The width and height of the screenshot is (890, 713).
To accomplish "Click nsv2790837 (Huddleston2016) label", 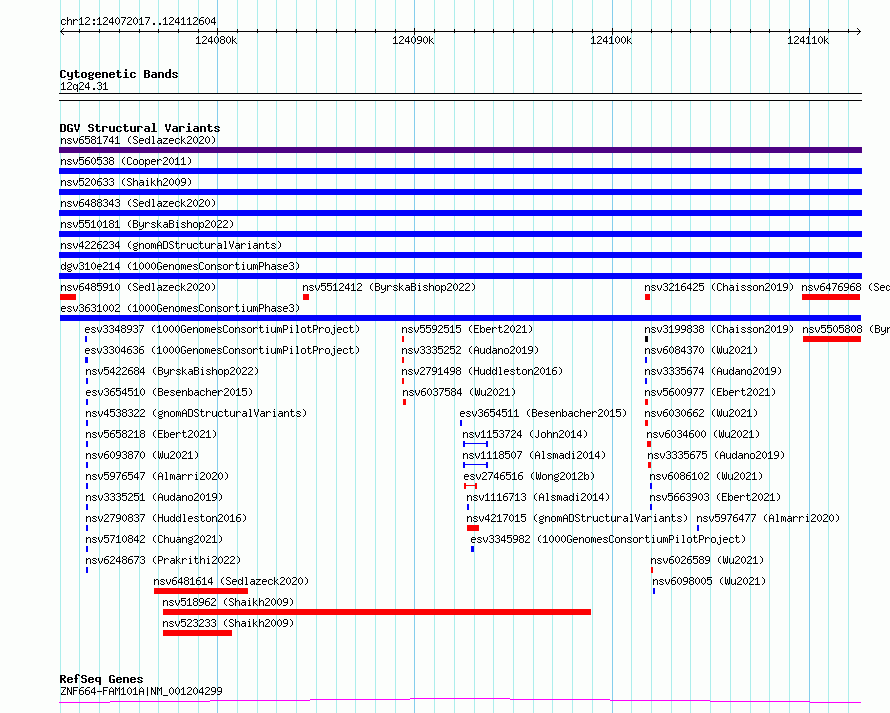I will (166, 518).
